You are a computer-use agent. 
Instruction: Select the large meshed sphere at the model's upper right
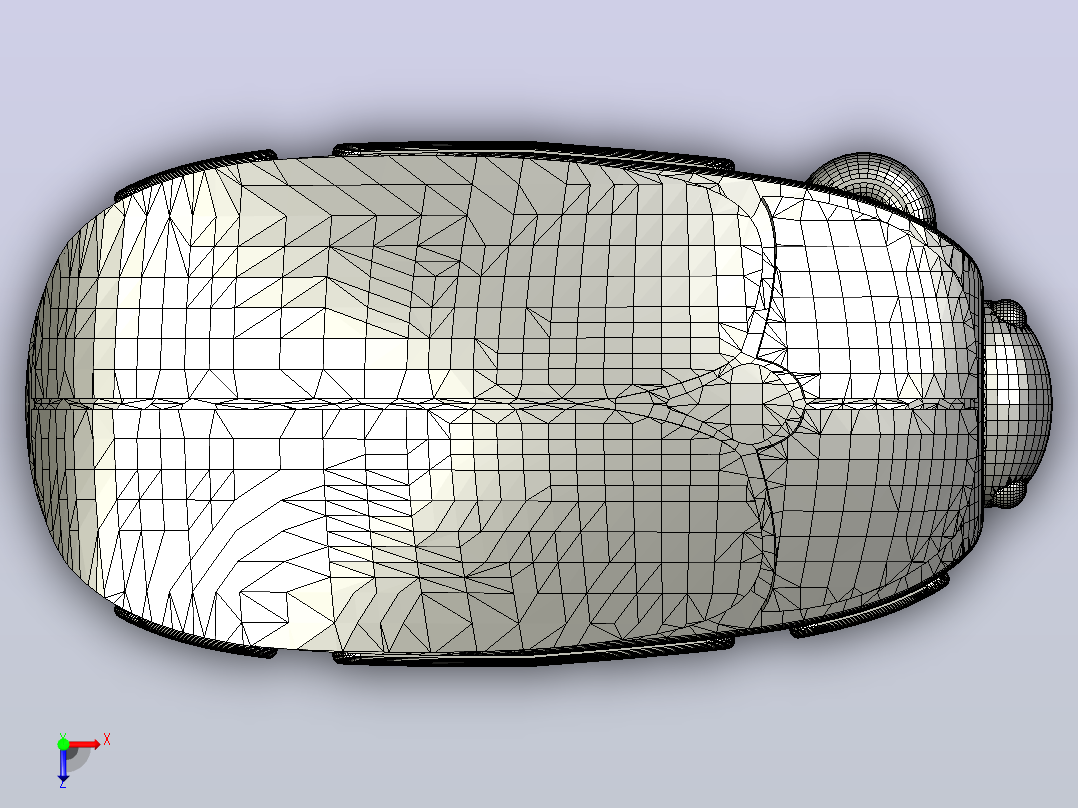click(874, 184)
